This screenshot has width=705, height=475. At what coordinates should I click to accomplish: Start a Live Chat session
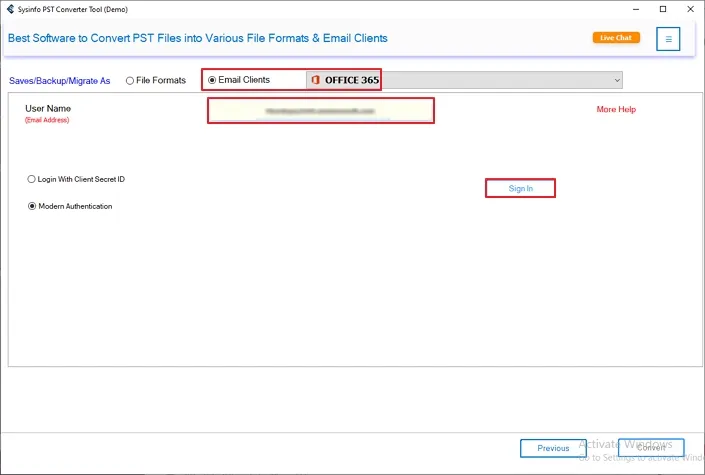pyautogui.click(x=616, y=38)
